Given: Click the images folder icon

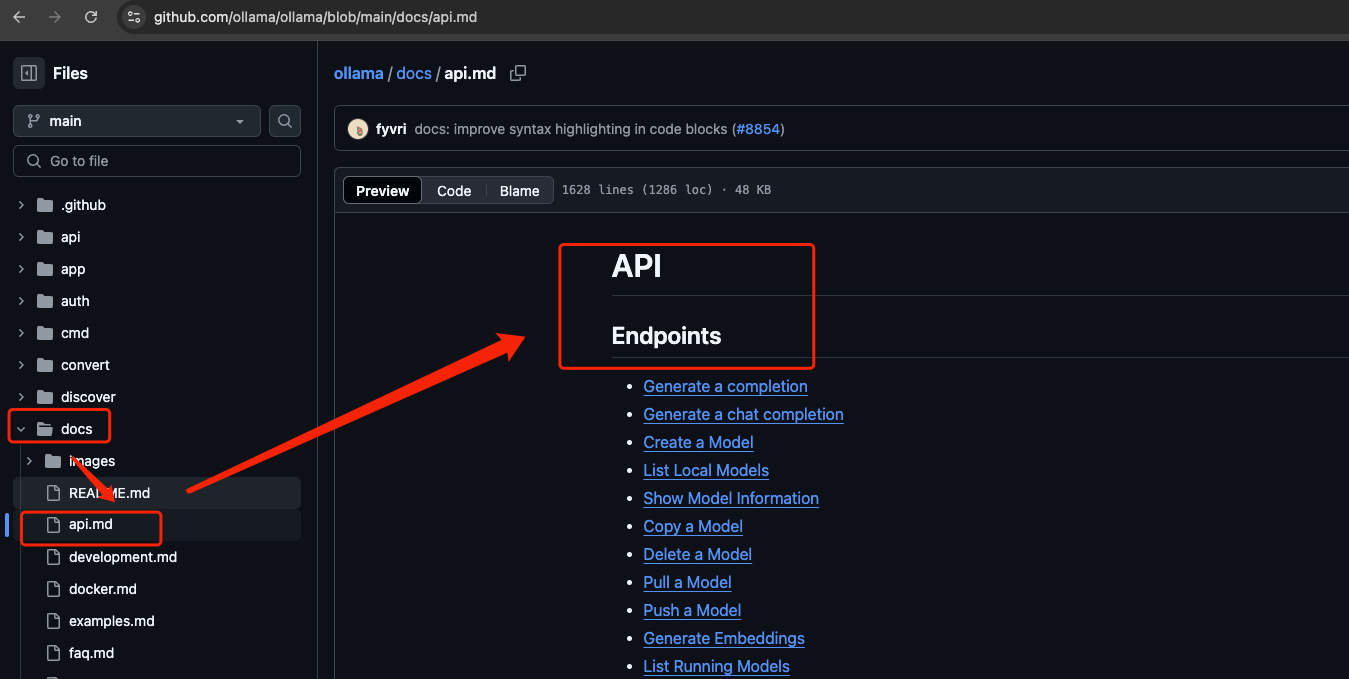Looking at the screenshot, I should [53, 461].
